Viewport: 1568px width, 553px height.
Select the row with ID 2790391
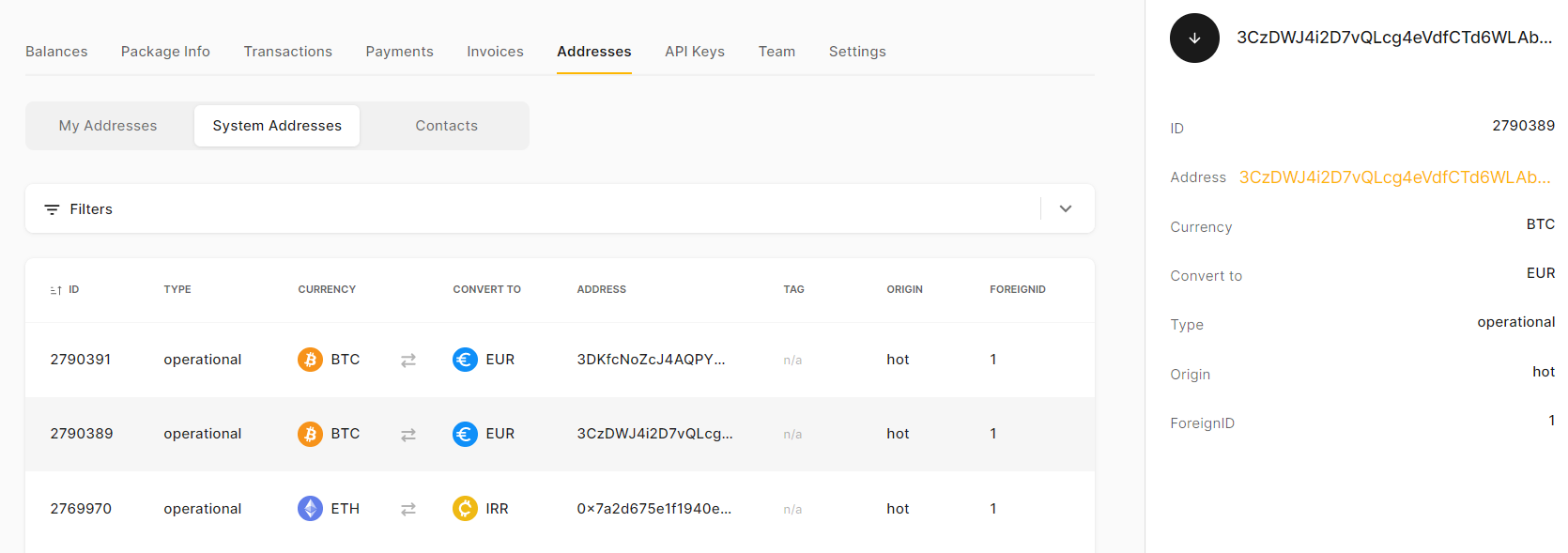560,360
